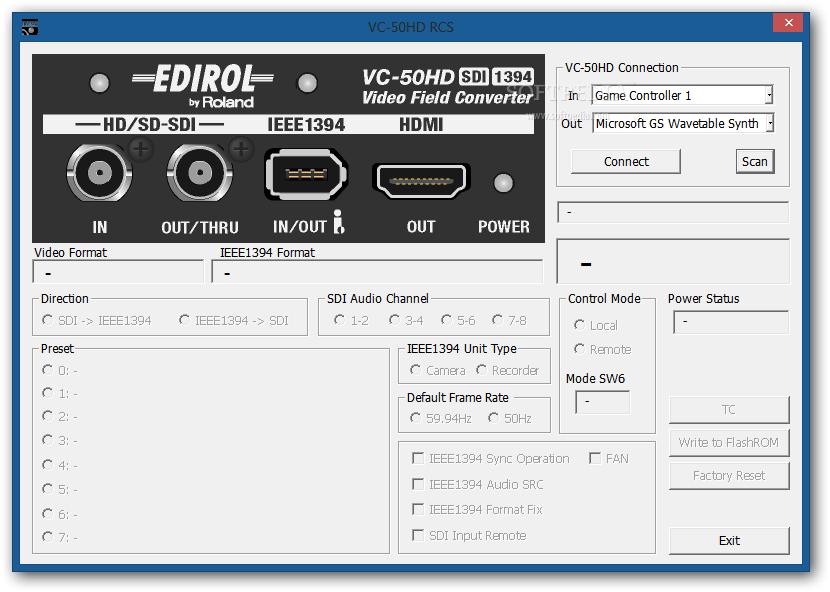
Task: Set default frame rate to 50Hz
Action: [x=510, y=418]
